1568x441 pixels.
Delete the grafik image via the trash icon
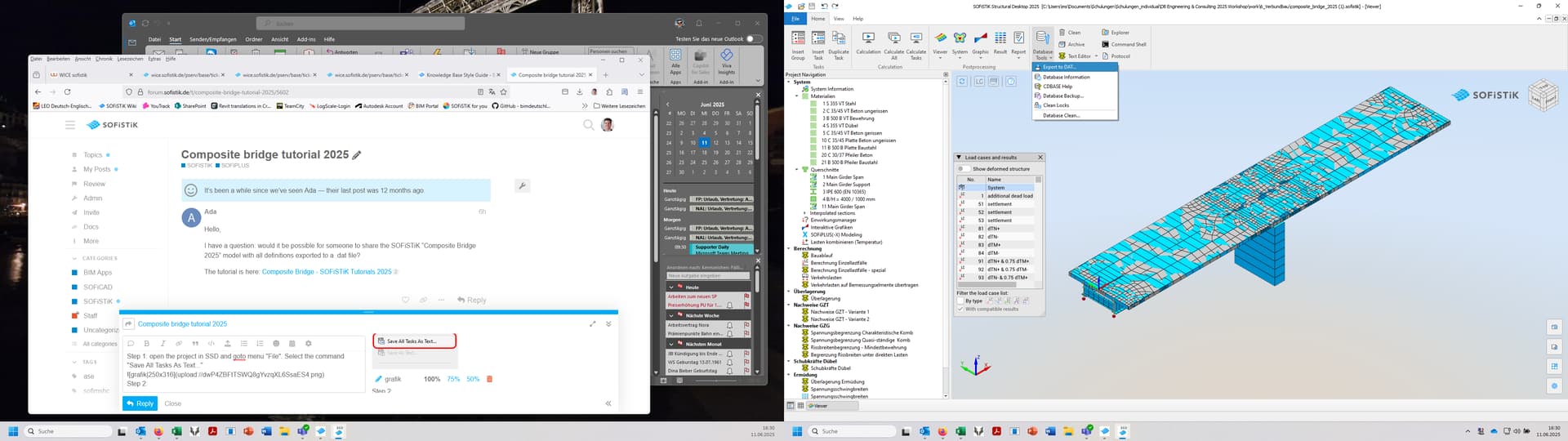(490, 379)
